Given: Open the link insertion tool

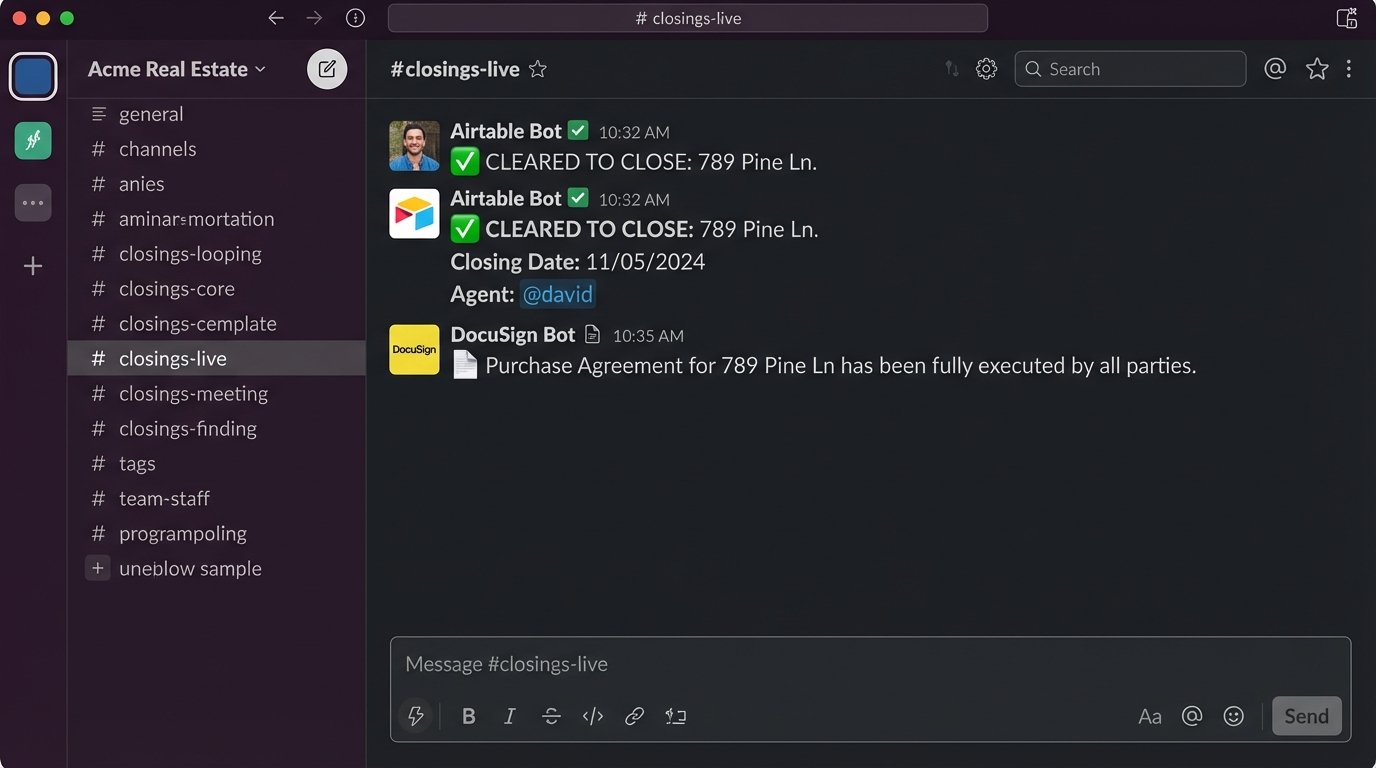Looking at the screenshot, I should pos(634,716).
